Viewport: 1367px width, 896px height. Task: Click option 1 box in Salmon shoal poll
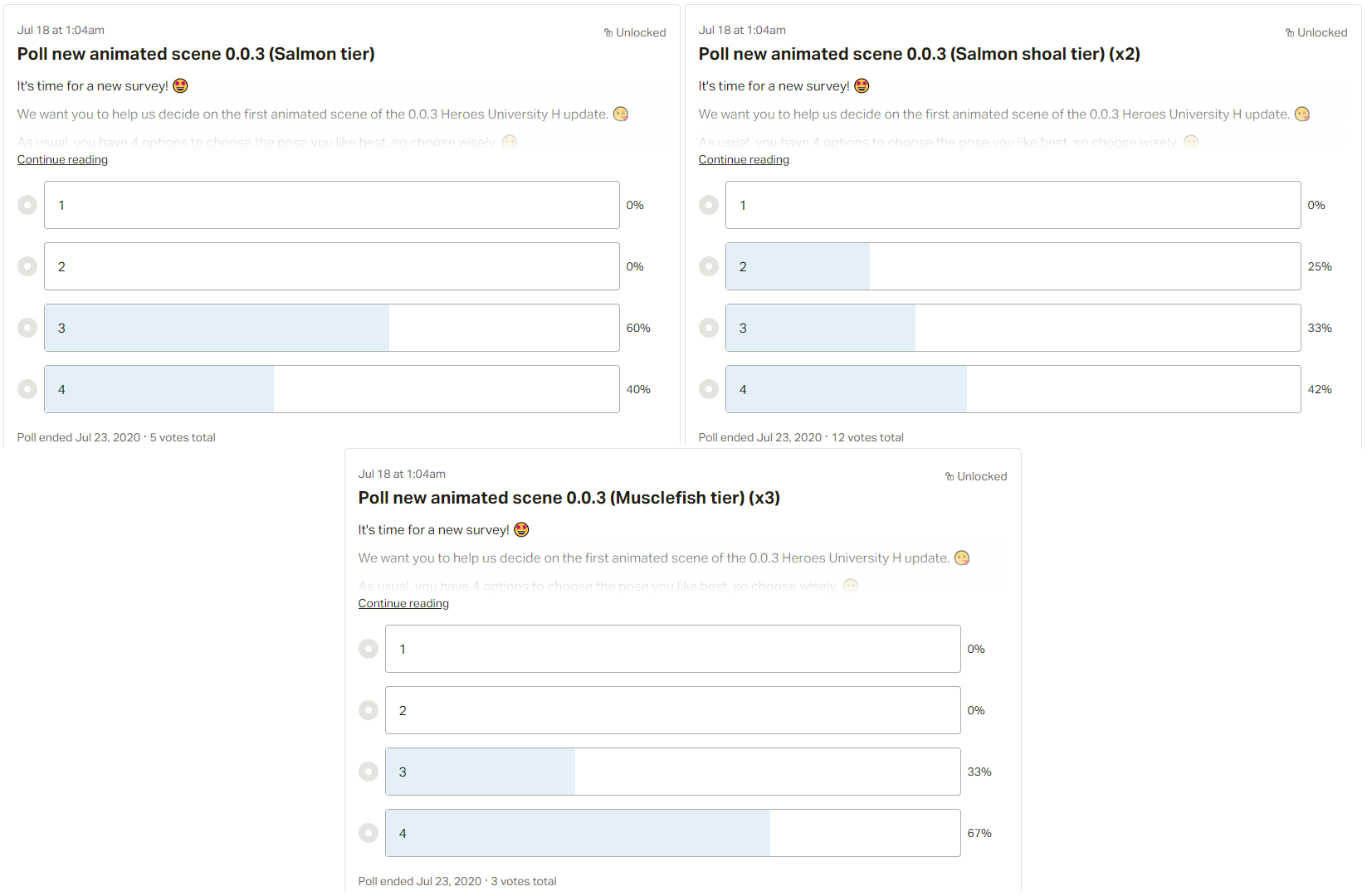(x=1013, y=205)
